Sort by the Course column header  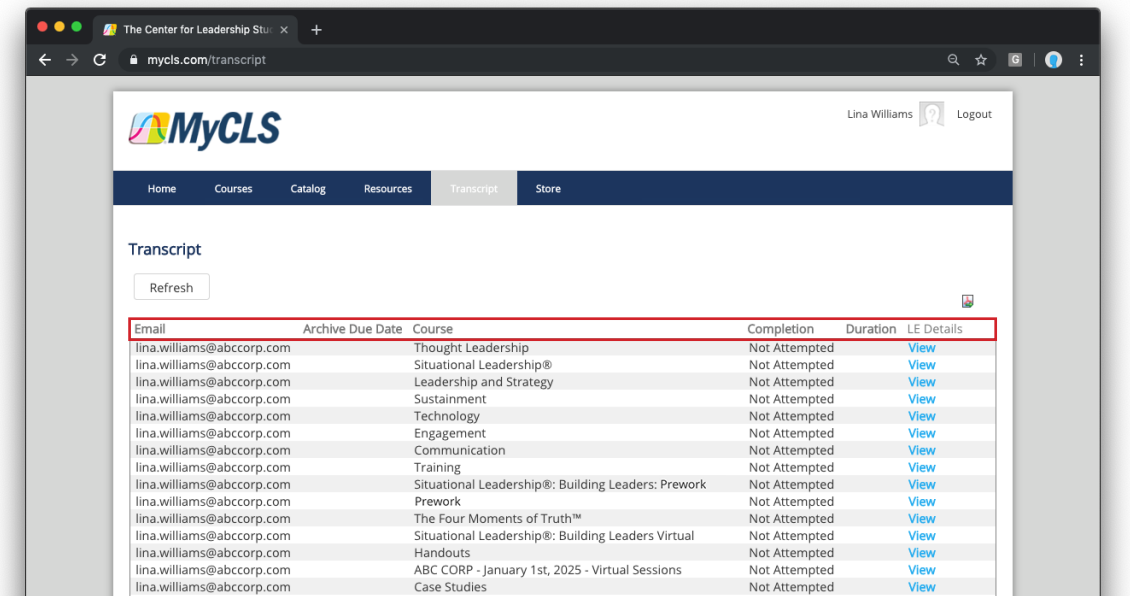432,329
